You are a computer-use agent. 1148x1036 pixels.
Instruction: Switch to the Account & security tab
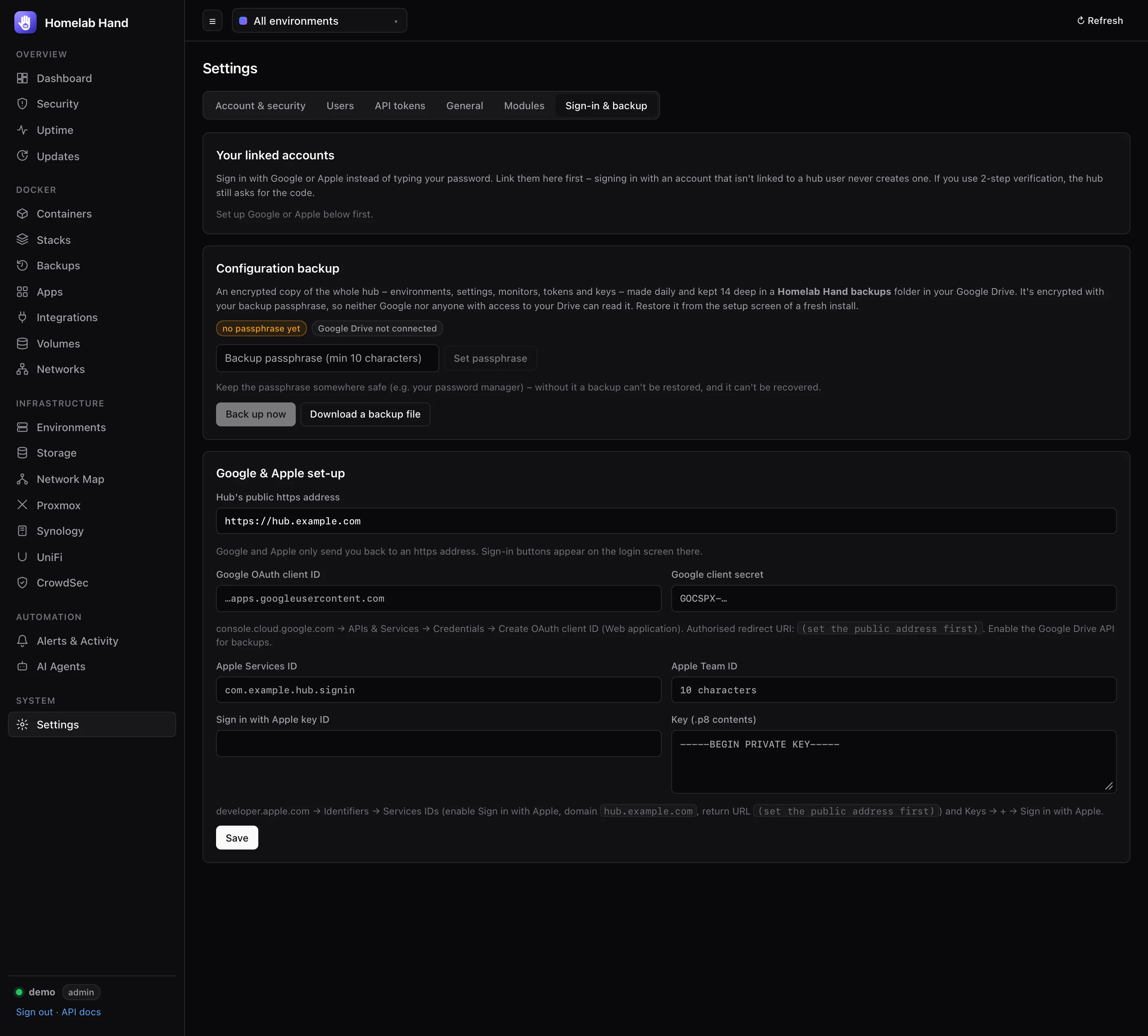coord(260,105)
